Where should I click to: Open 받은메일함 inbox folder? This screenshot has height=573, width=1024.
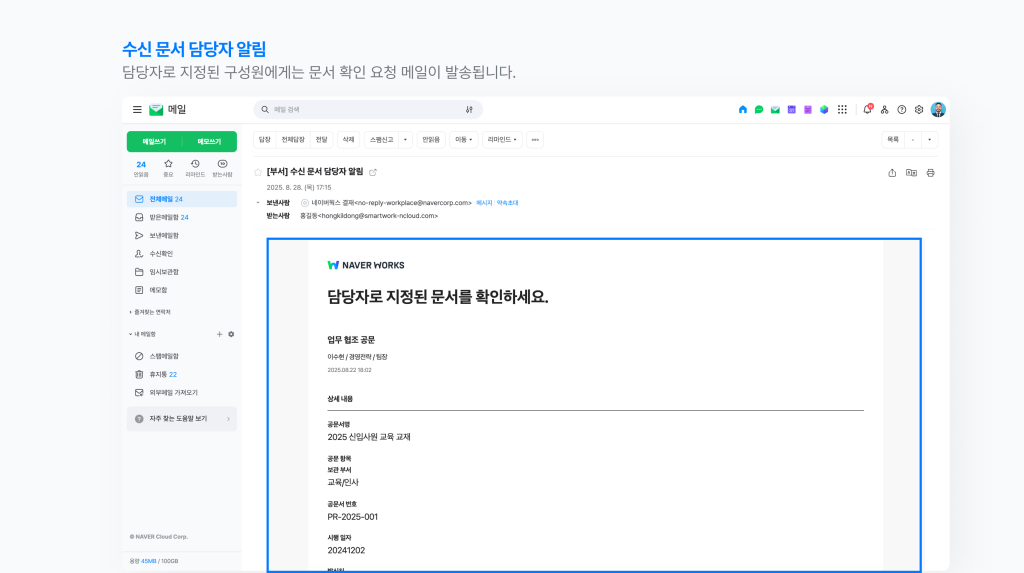click(x=182, y=217)
